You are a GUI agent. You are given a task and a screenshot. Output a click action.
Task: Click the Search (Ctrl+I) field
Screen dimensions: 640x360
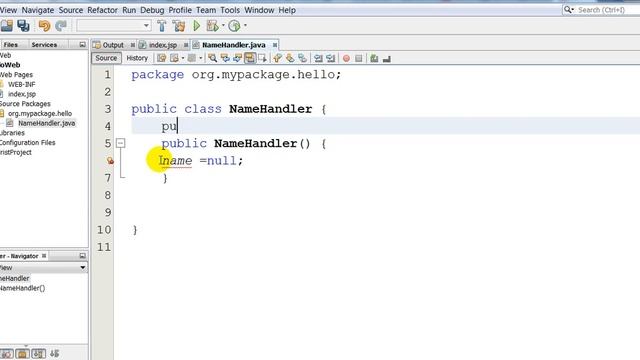pyautogui.click(x=601, y=9)
